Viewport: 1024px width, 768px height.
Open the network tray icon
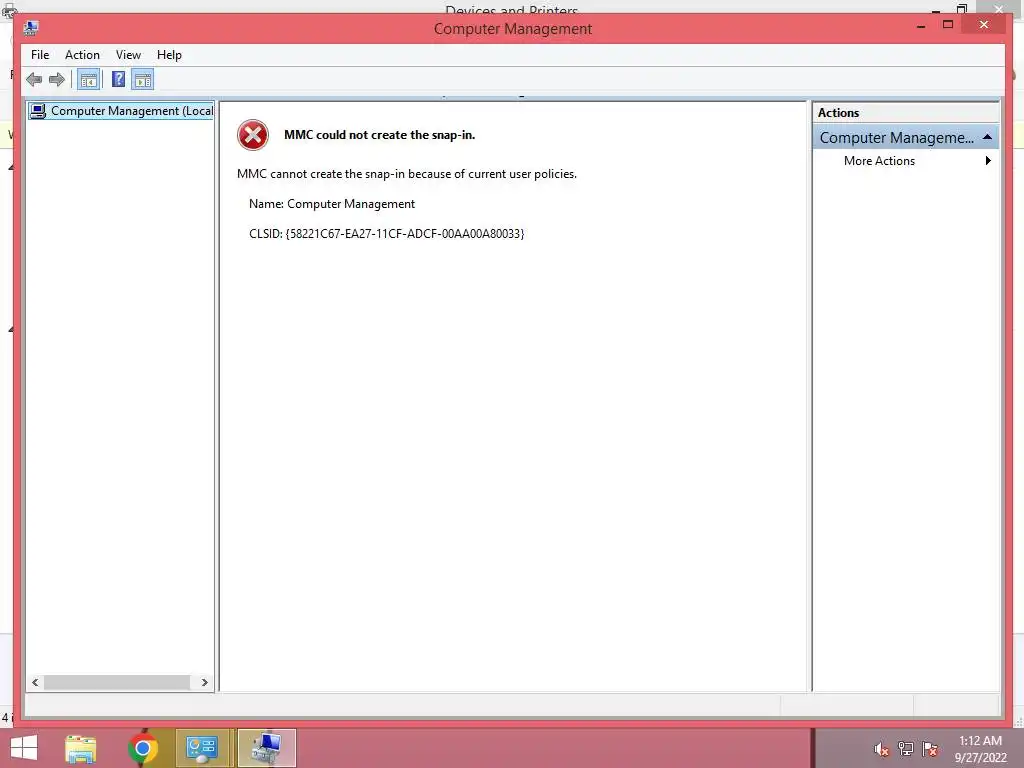906,749
